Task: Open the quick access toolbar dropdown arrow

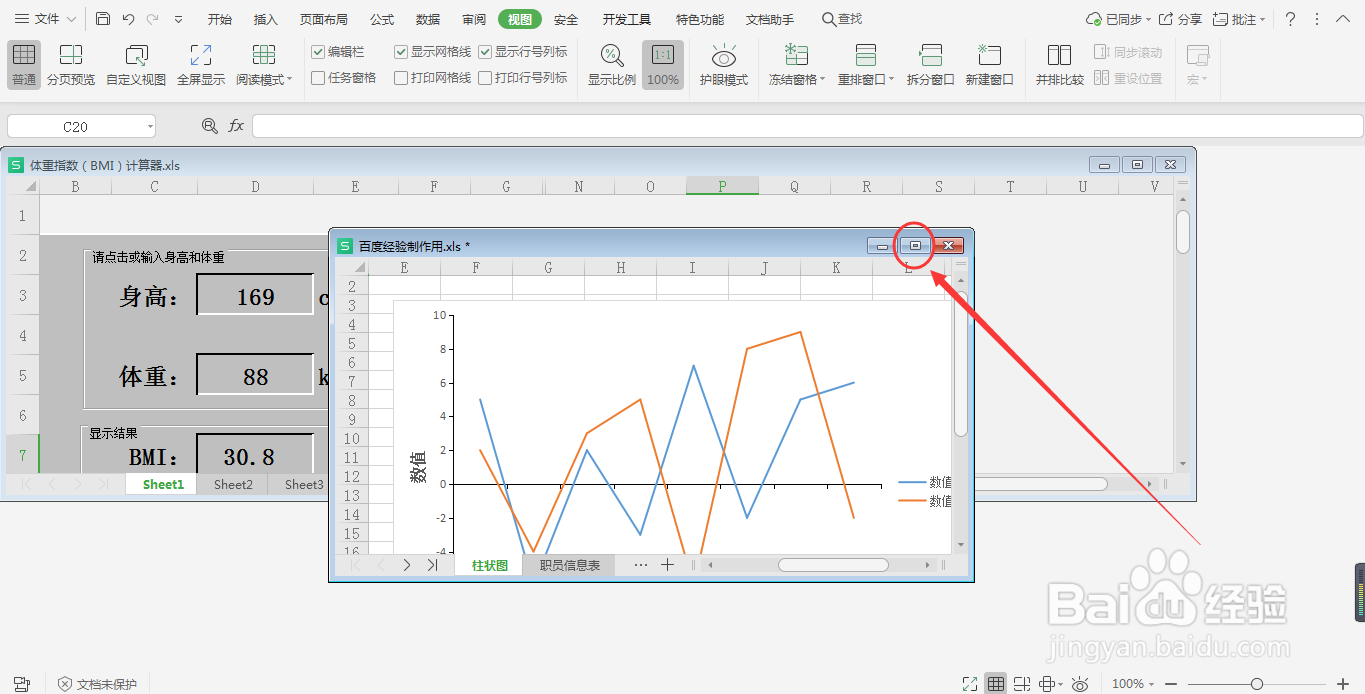Action: [178, 19]
